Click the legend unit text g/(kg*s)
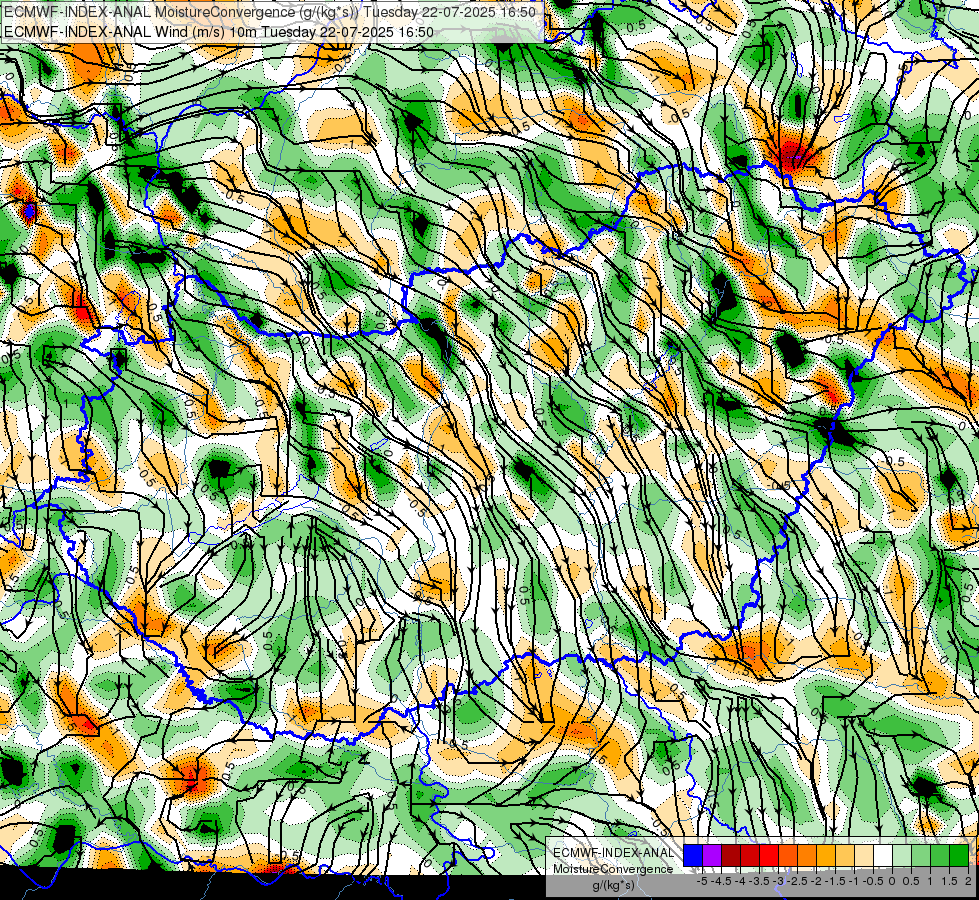The width and height of the screenshot is (979, 900). (x=614, y=885)
